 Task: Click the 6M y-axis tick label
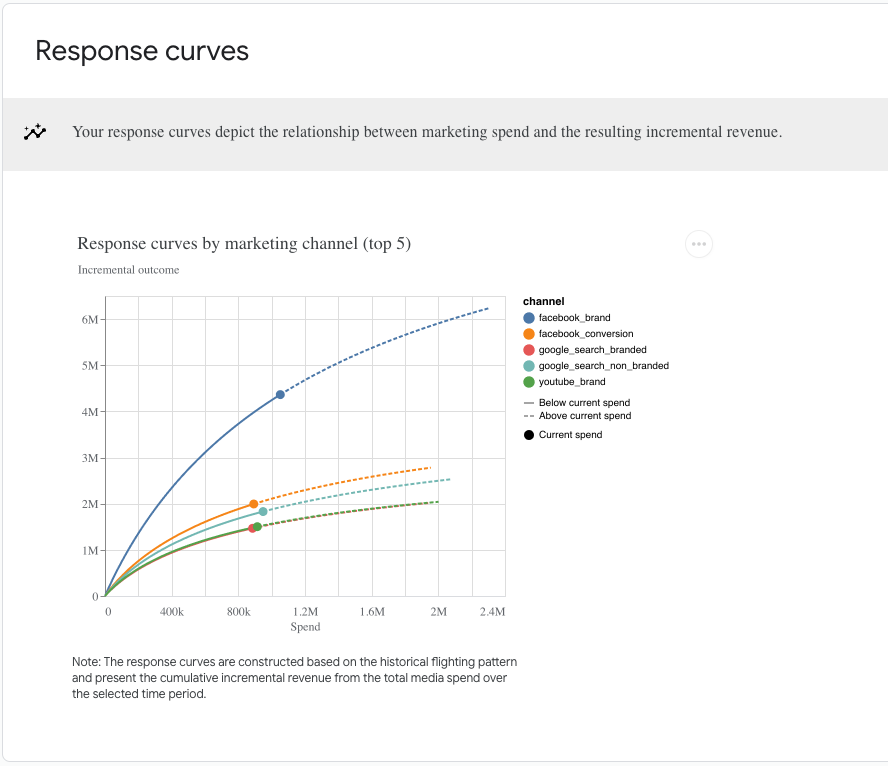pyautogui.click(x=90, y=320)
